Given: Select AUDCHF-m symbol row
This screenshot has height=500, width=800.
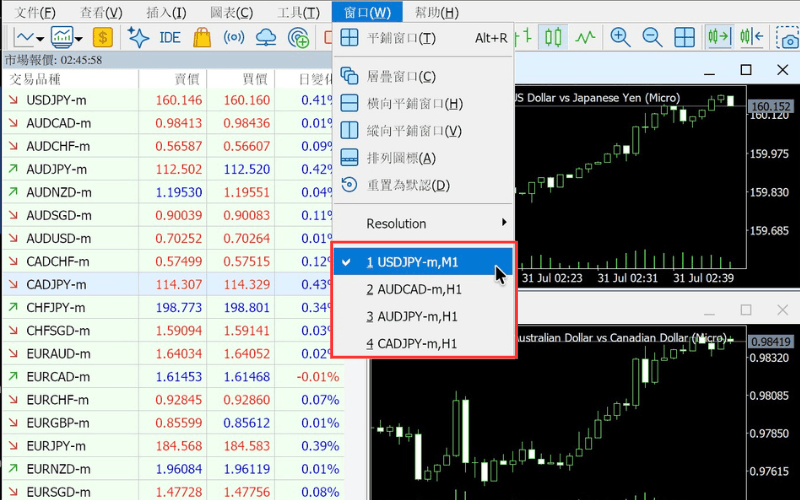Looking at the screenshot, I should click(x=169, y=146).
